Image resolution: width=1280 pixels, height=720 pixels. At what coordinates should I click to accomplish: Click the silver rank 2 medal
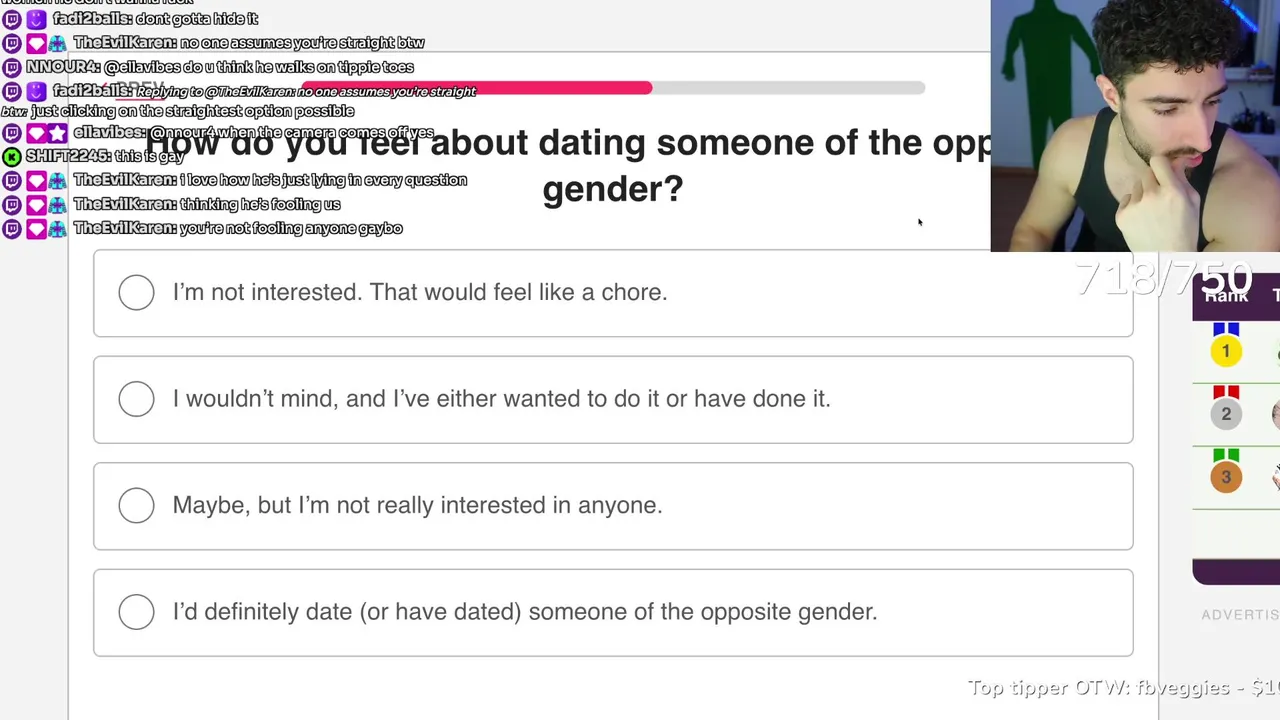(x=1225, y=414)
